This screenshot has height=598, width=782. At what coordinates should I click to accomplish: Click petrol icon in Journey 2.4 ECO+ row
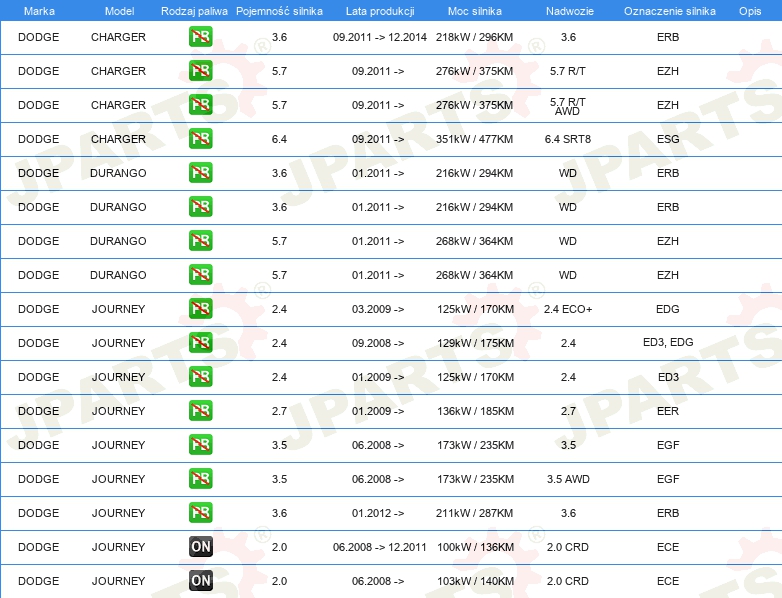pos(200,309)
